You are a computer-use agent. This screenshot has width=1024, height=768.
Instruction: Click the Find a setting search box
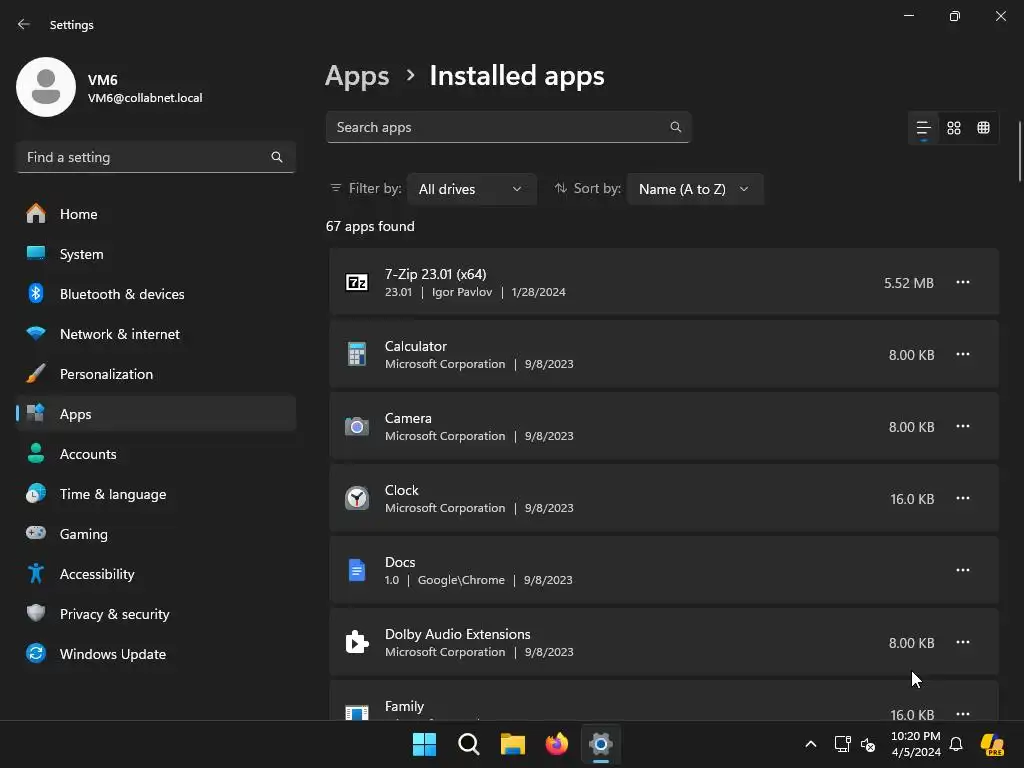(145, 157)
